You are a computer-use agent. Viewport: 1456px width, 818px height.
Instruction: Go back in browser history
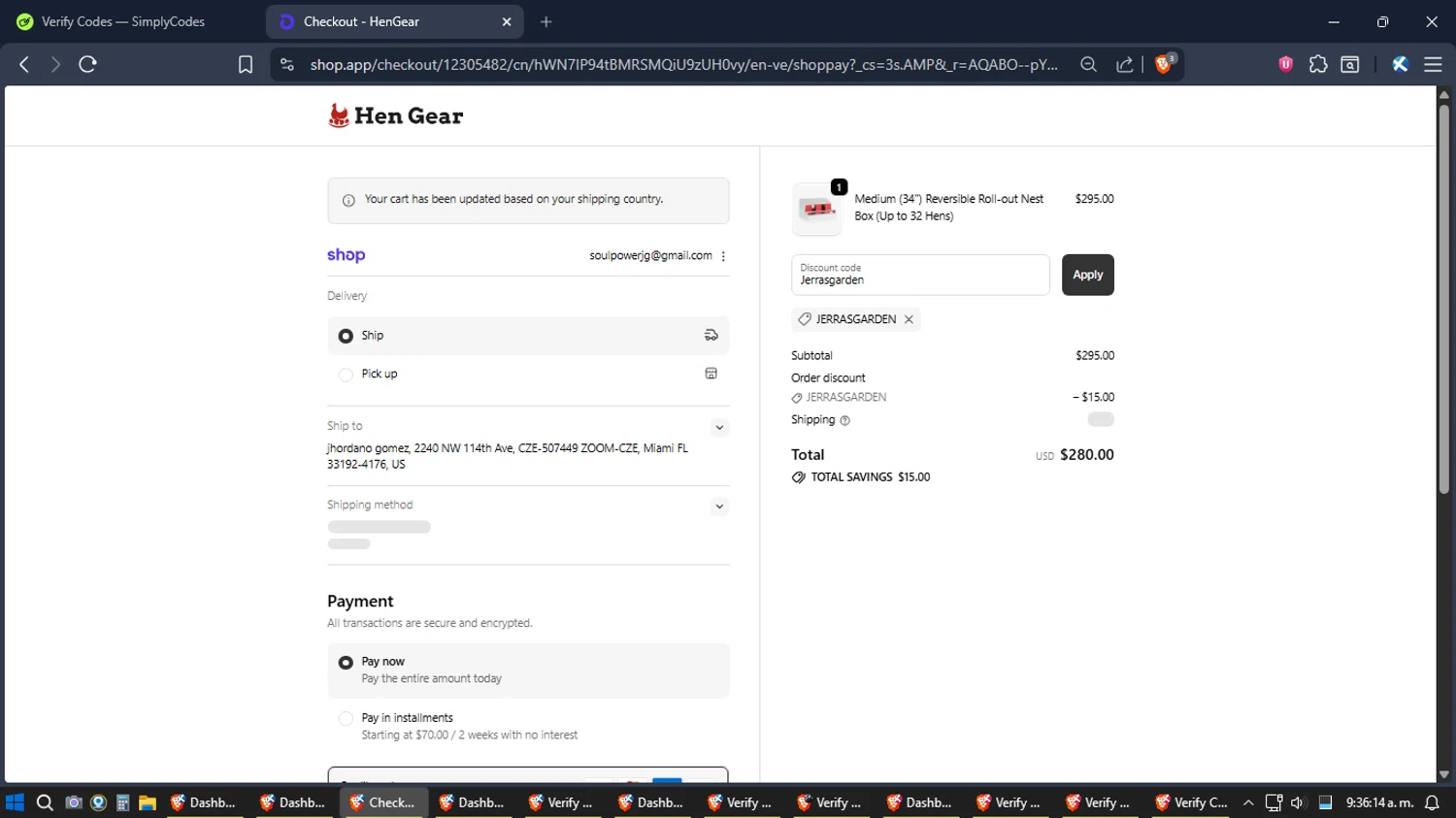coord(24,64)
